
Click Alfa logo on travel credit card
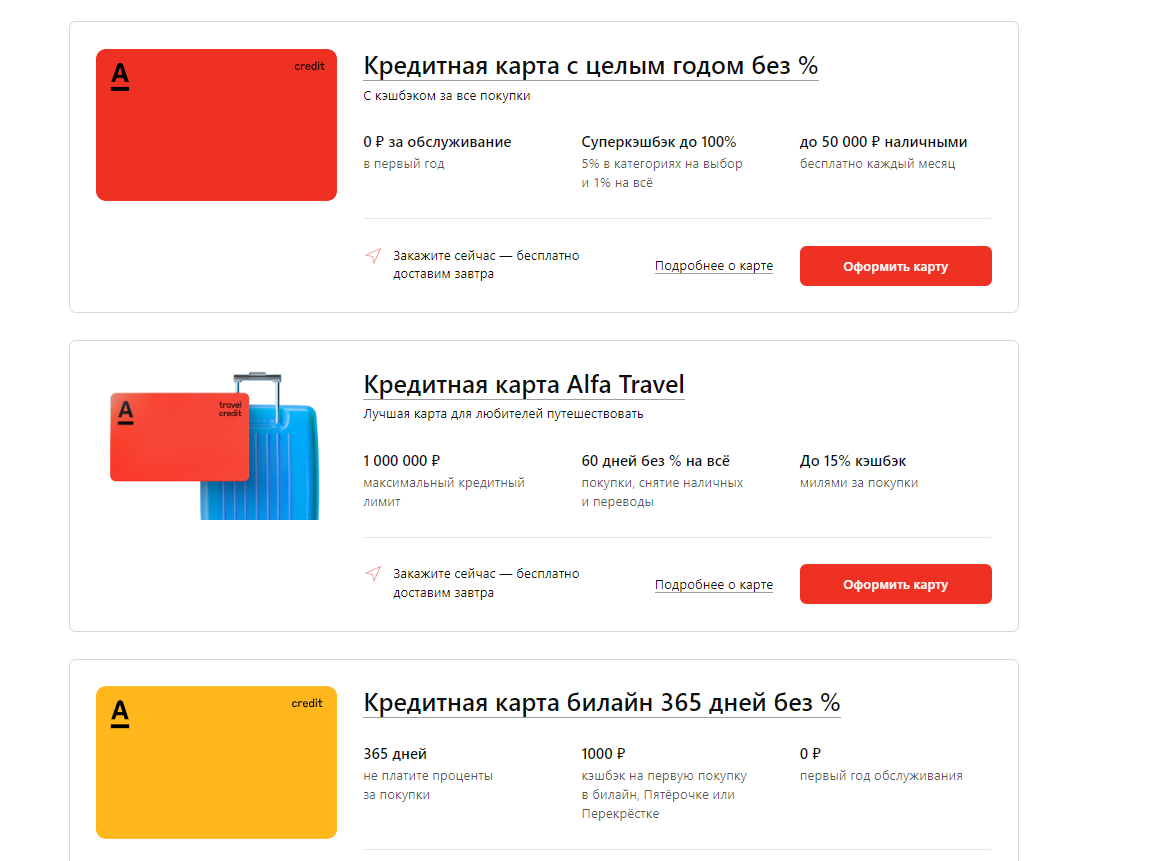tap(126, 412)
